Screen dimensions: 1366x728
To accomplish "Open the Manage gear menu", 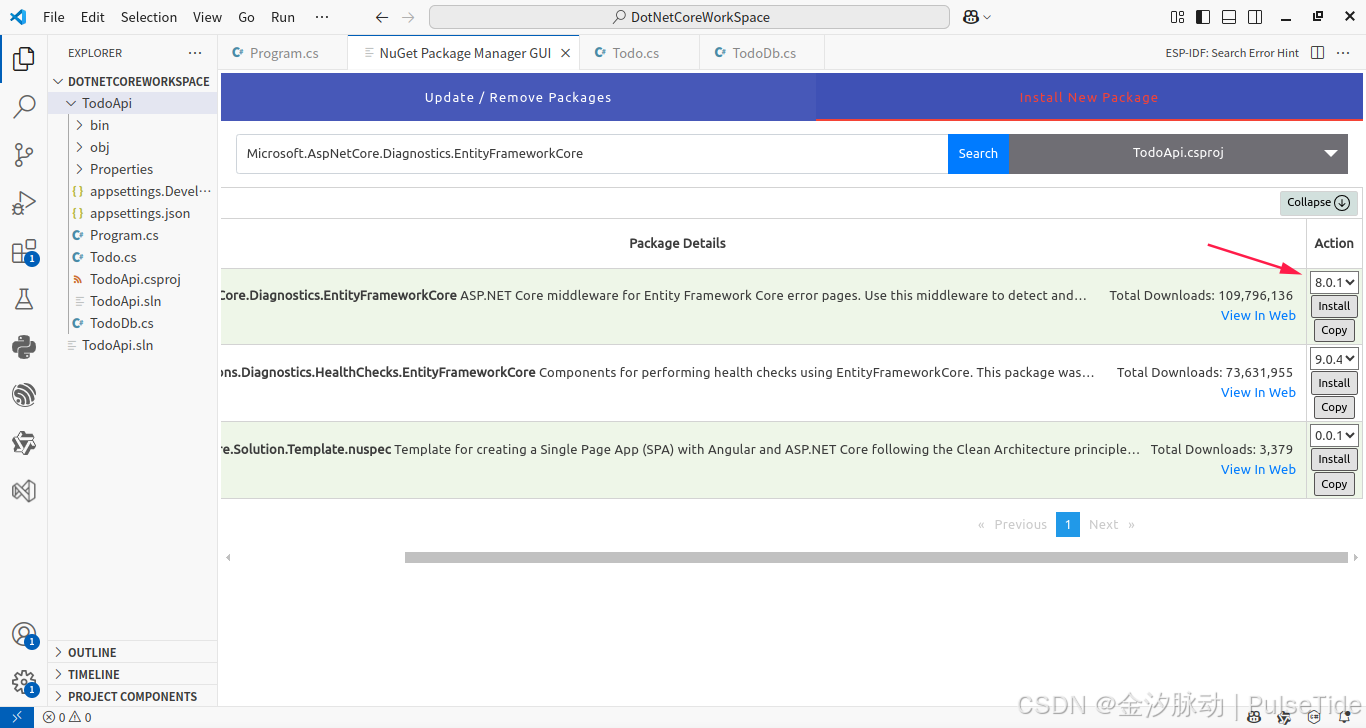I will 24,683.
